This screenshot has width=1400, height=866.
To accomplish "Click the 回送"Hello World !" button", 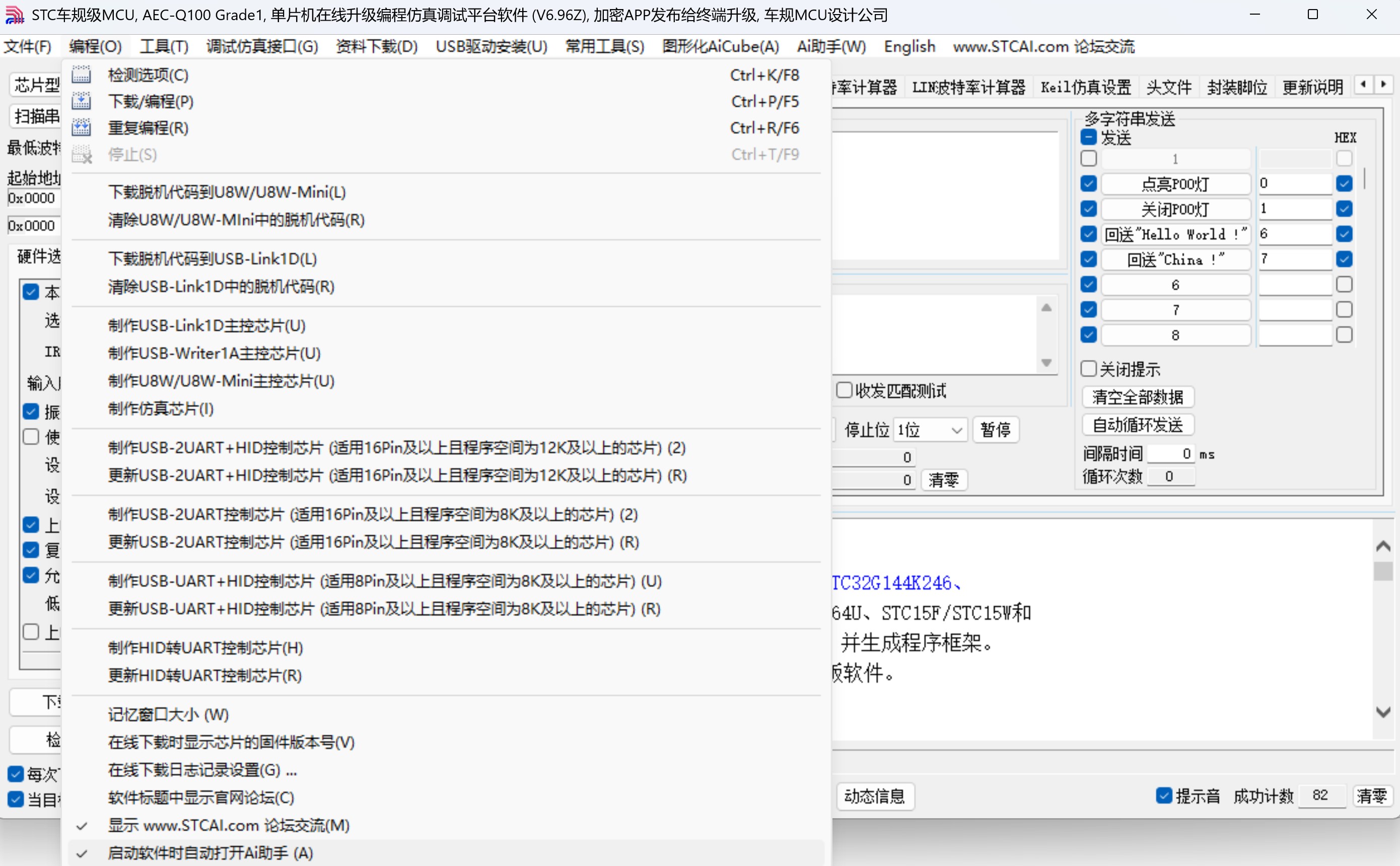I will [1175, 234].
